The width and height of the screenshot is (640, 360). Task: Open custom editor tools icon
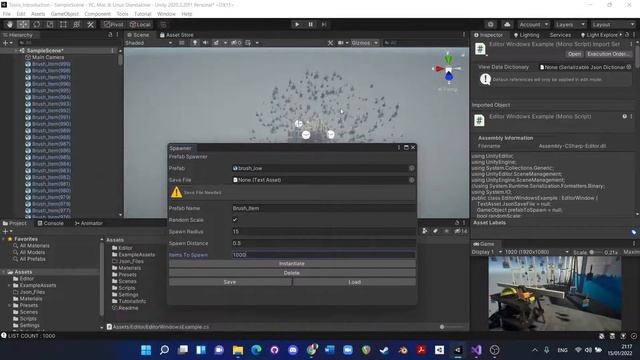tap(90, 24)
